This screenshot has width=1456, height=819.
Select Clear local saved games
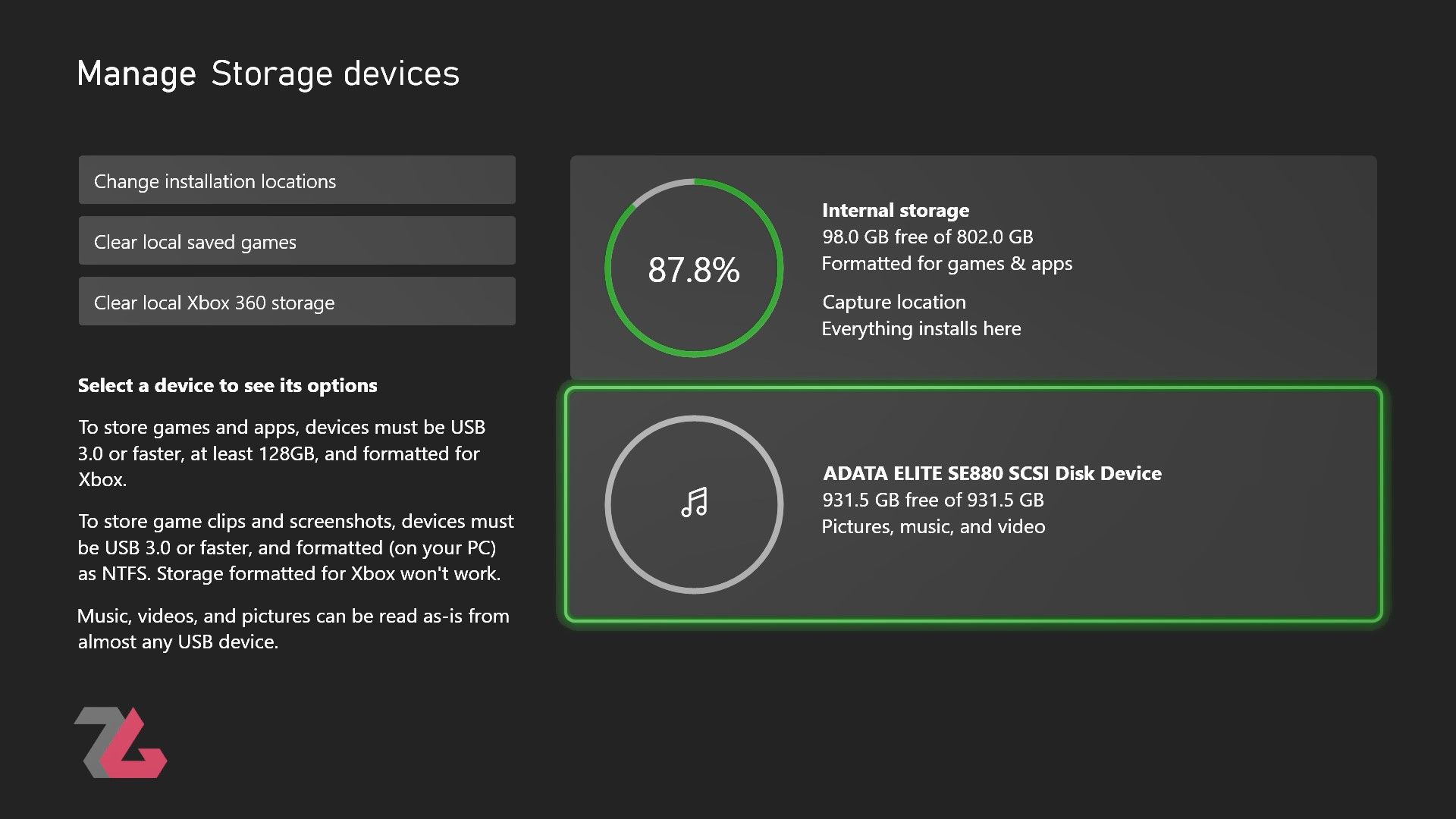coord(297,241)
